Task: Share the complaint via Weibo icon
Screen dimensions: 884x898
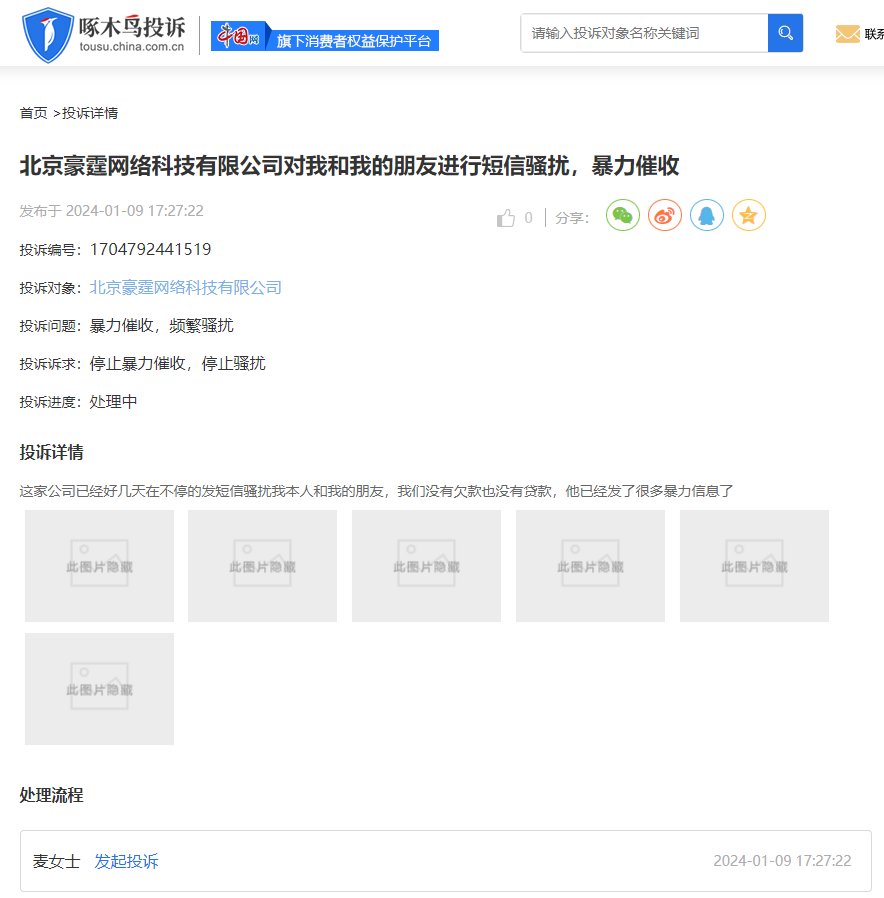Action: click(x=665, y=215)
